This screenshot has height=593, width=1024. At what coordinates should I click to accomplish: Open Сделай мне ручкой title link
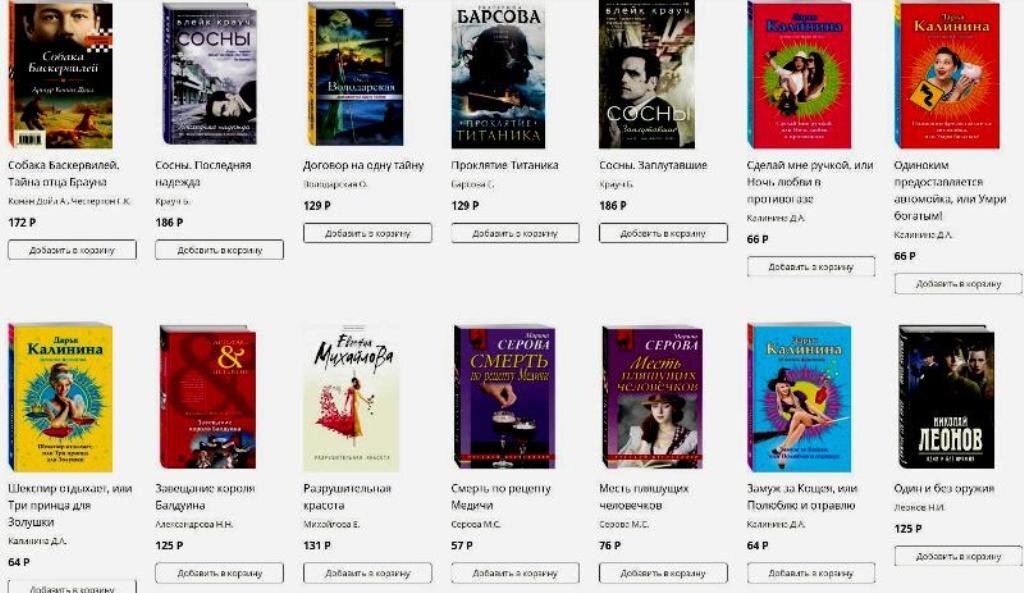[x=810, y=182]
